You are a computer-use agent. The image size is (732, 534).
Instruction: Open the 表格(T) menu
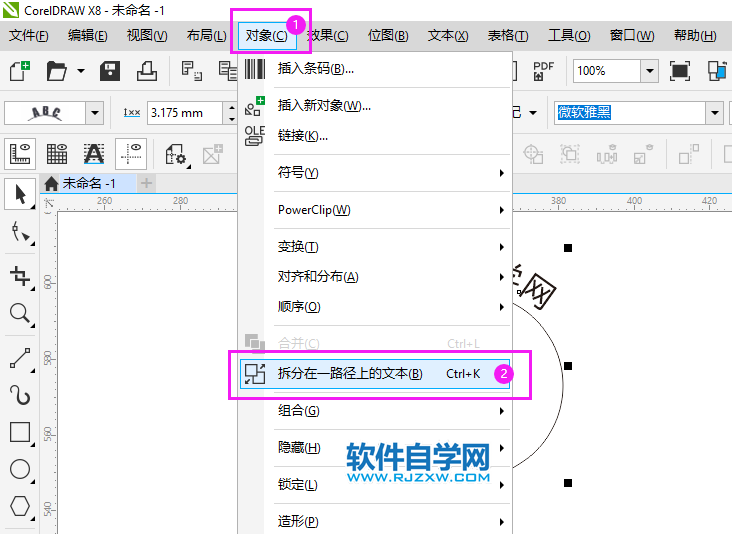[x=508, y=35]
